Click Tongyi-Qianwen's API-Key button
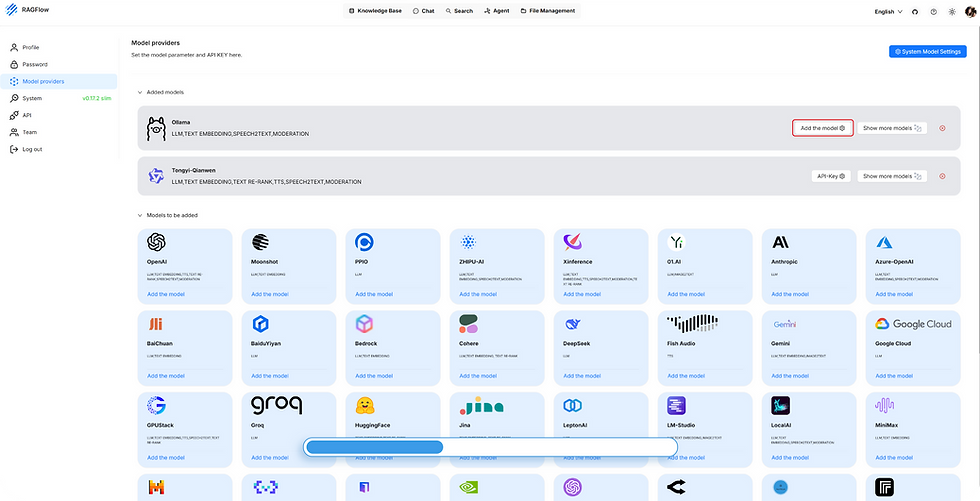980x501 pixels. tap(831, 176)
